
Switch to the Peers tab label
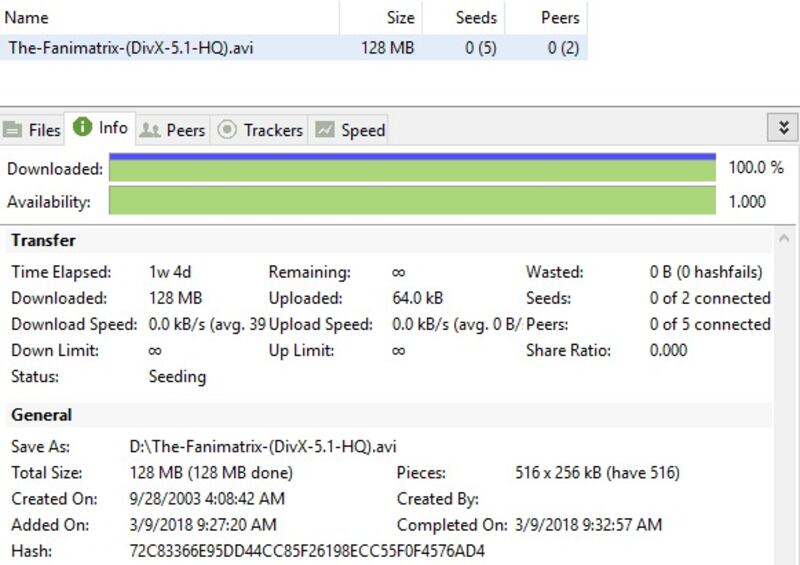point(185,130)
